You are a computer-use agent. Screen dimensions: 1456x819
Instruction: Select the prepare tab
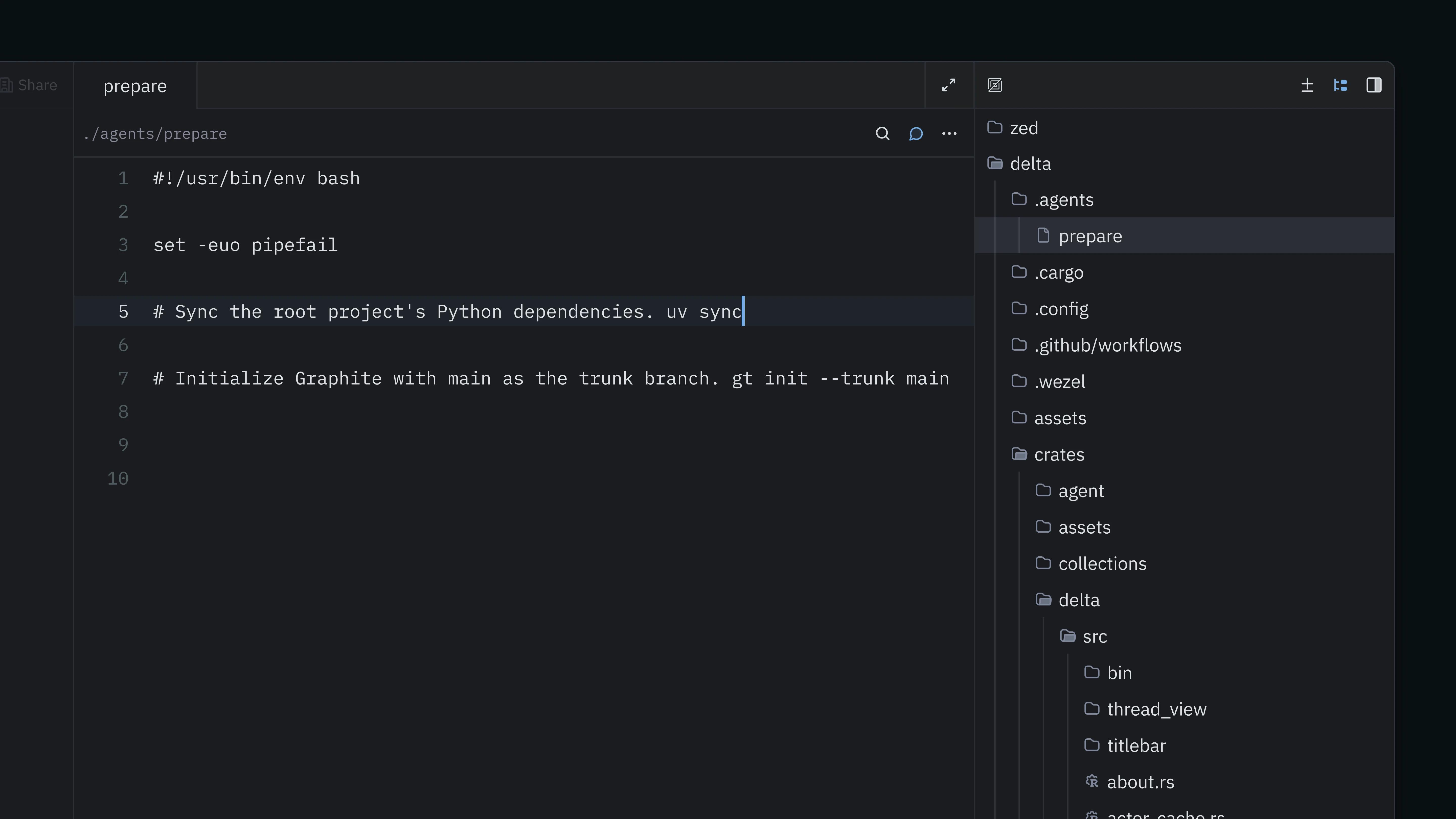(135, 86)
